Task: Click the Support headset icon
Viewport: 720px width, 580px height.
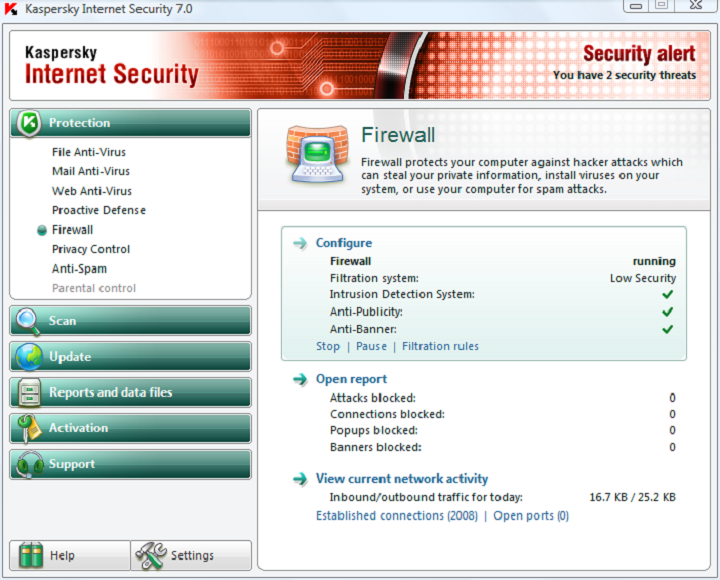Action: pyautogui.click(x=29, y=465)
